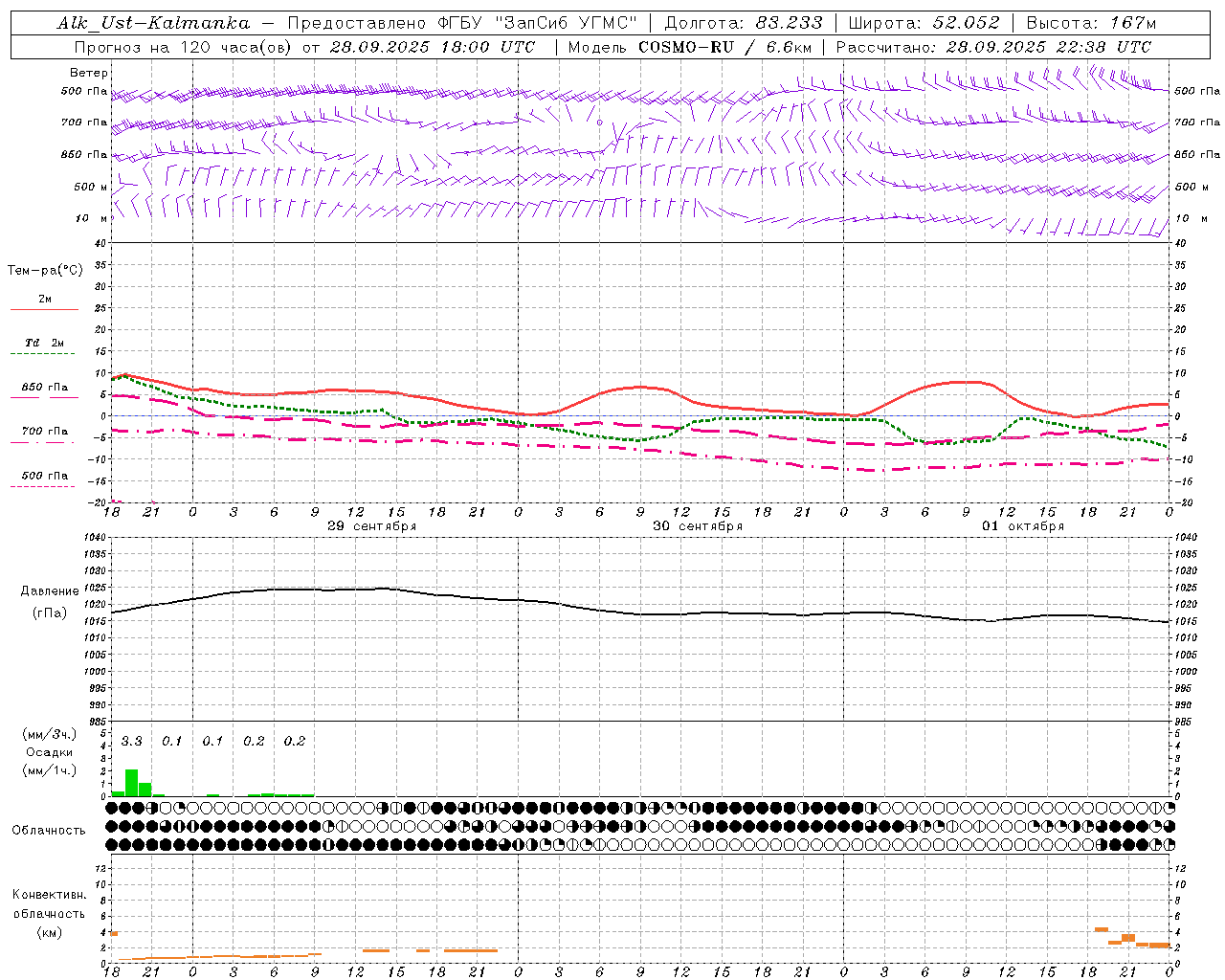
Task: Click the '29 сентября' date label
Action: pyautogui.click(x=371, y=526)
